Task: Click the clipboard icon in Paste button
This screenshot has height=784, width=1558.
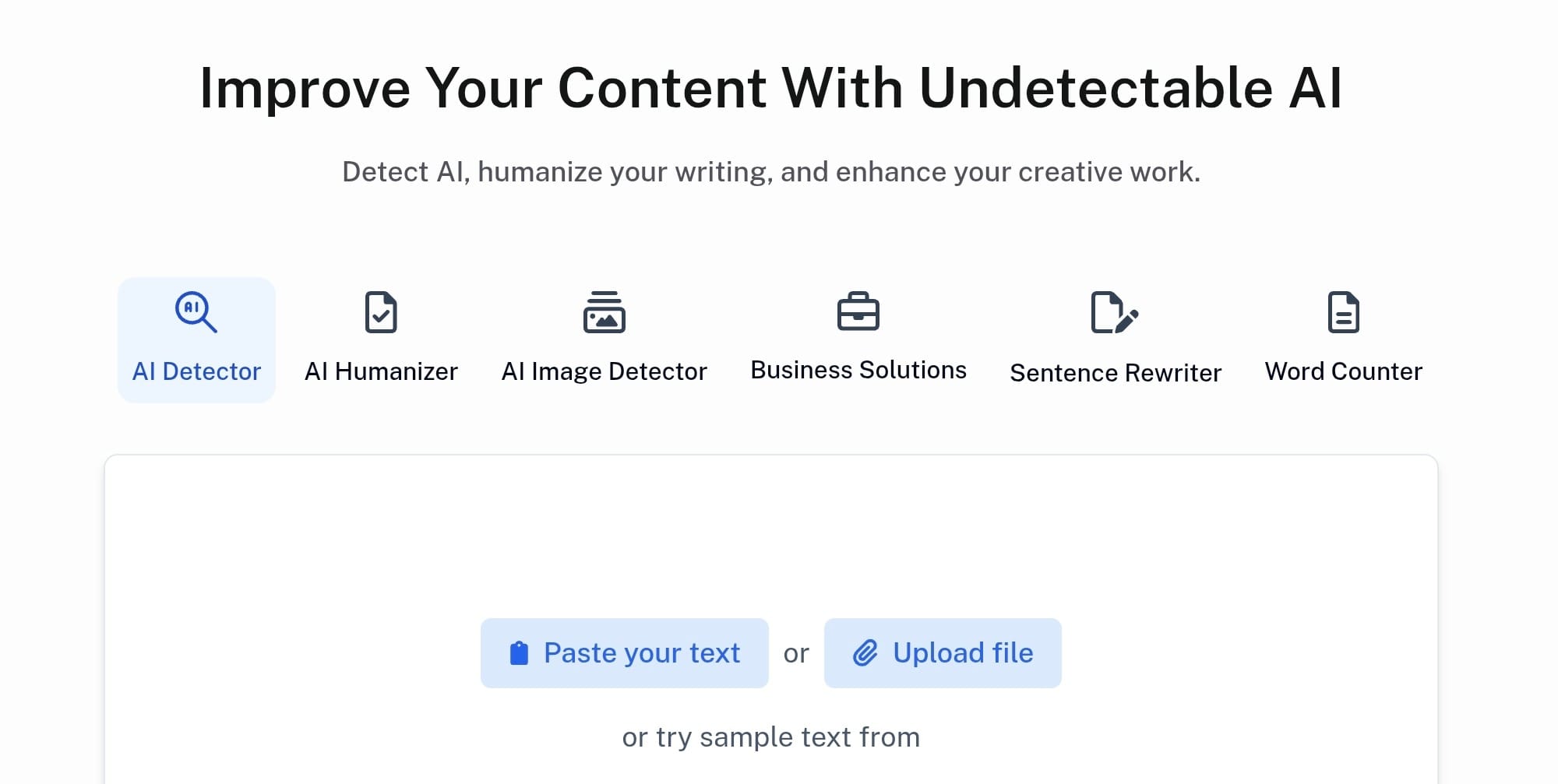Action: [519, 653]
